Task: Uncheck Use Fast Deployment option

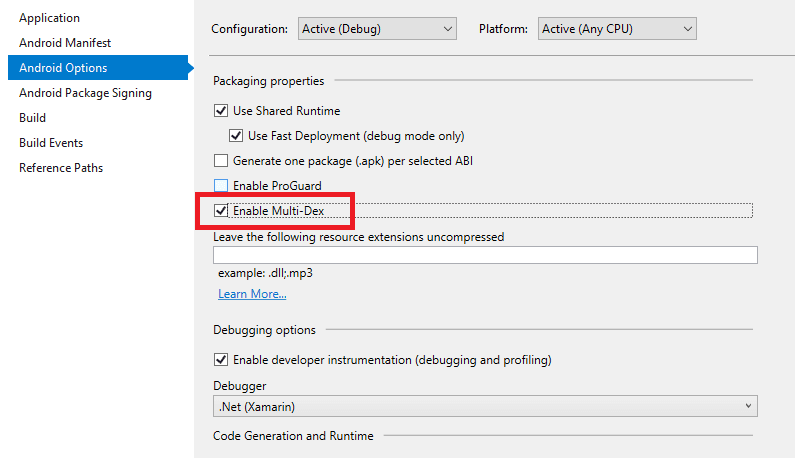Action: pos(237,136)
